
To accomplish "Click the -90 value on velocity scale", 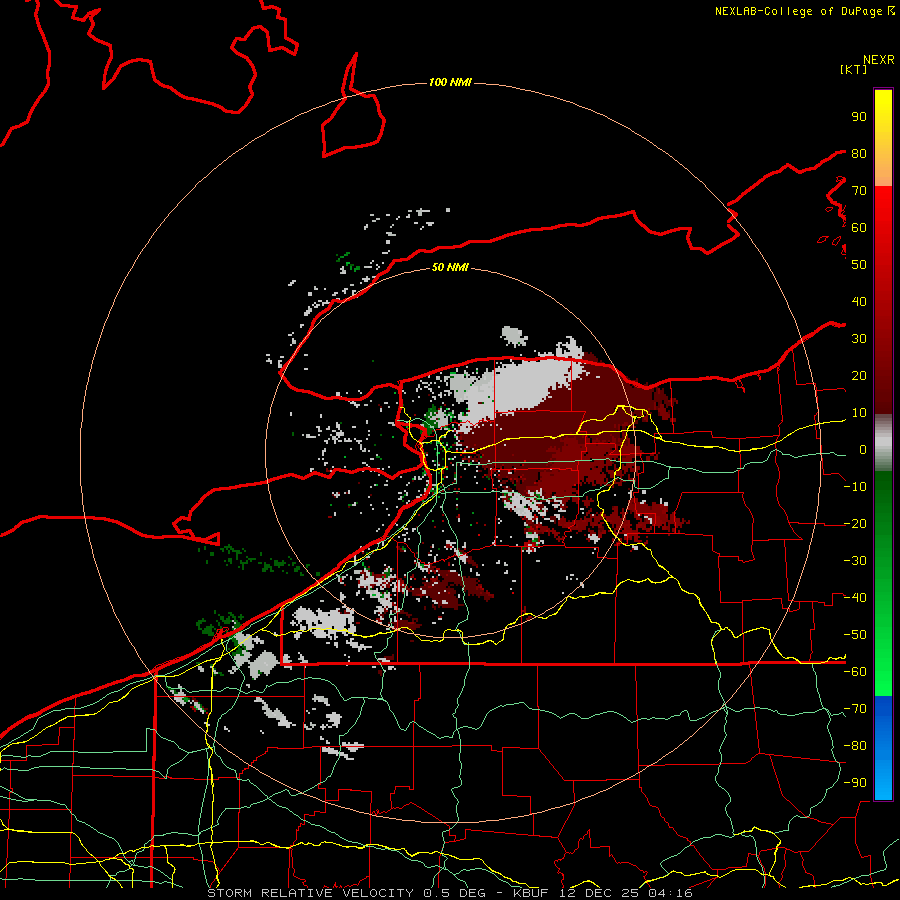I will point(855,783).
